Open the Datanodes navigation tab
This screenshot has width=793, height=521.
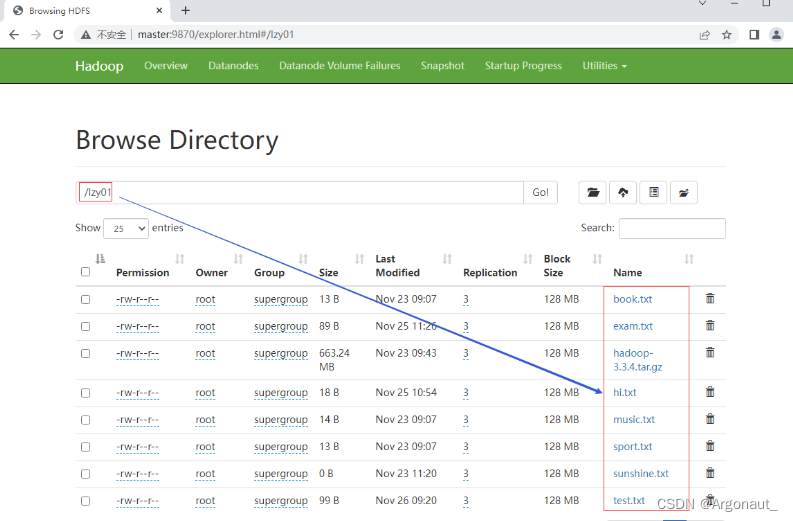tap(233, 66)
